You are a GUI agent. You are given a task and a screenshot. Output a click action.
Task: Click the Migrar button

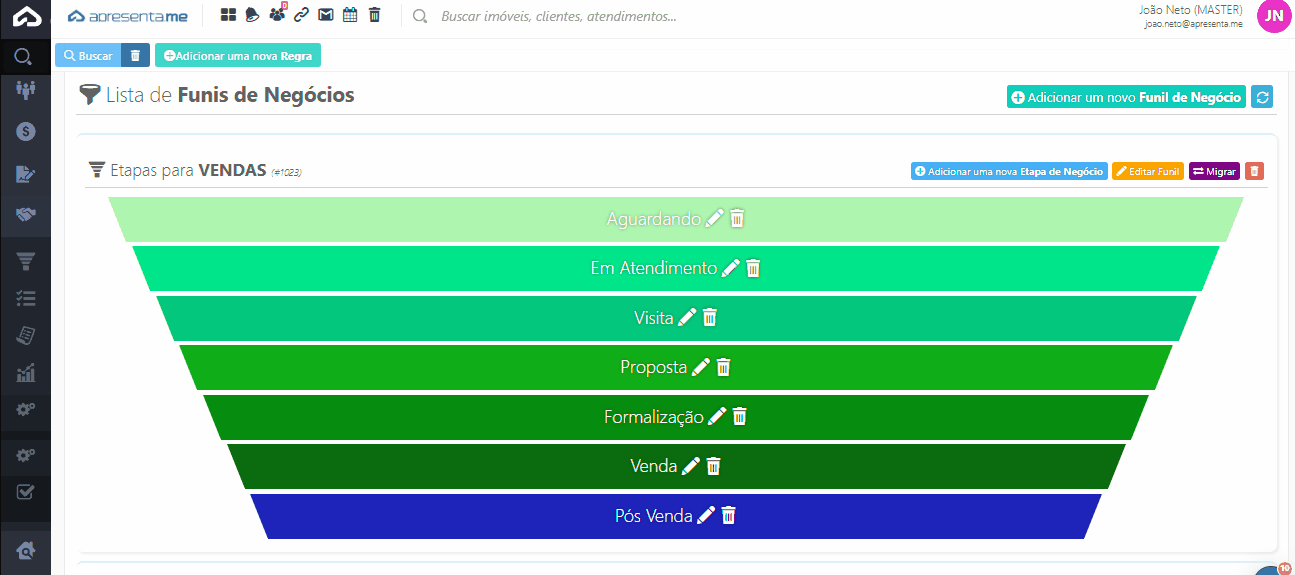click(1214, 172)
